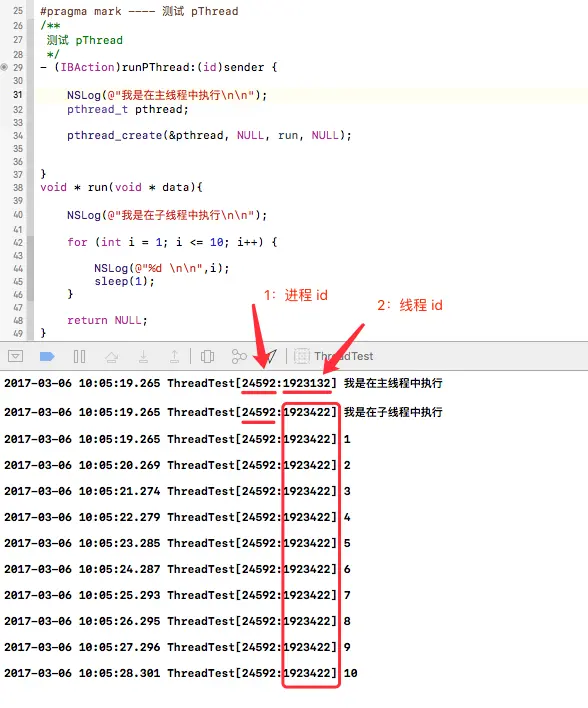Viewport: 588px width, 708px height.
Task: Hide the debug area with the toggle icon
Action: click(16, 356)
